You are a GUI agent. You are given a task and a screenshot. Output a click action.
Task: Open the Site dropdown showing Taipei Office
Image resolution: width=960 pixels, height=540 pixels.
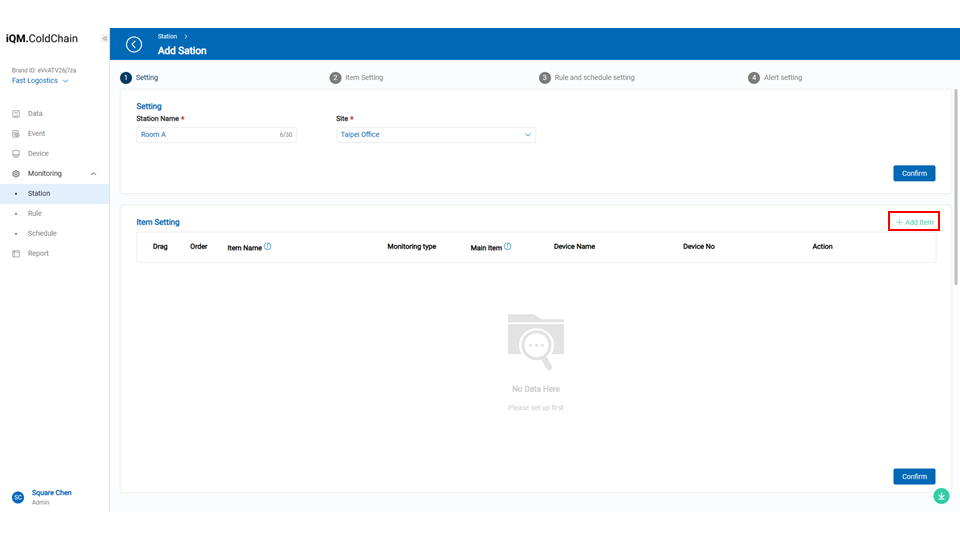click(x=435, y=135)
